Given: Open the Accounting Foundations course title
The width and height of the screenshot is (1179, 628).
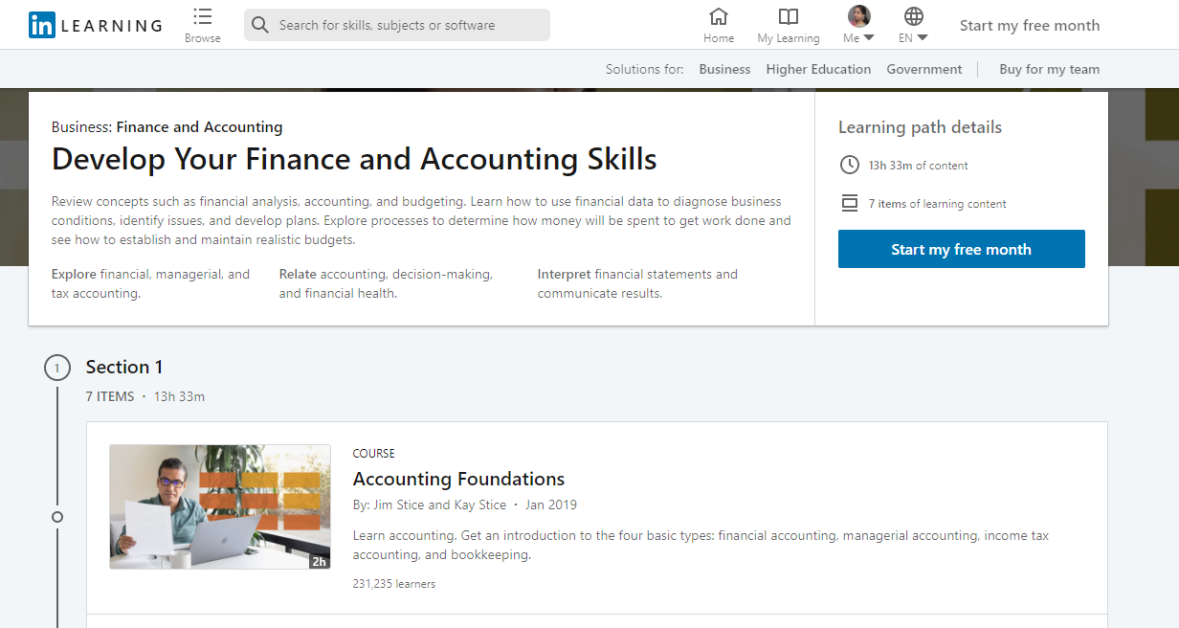Looking at the screenshot, I should click(458, 479).
